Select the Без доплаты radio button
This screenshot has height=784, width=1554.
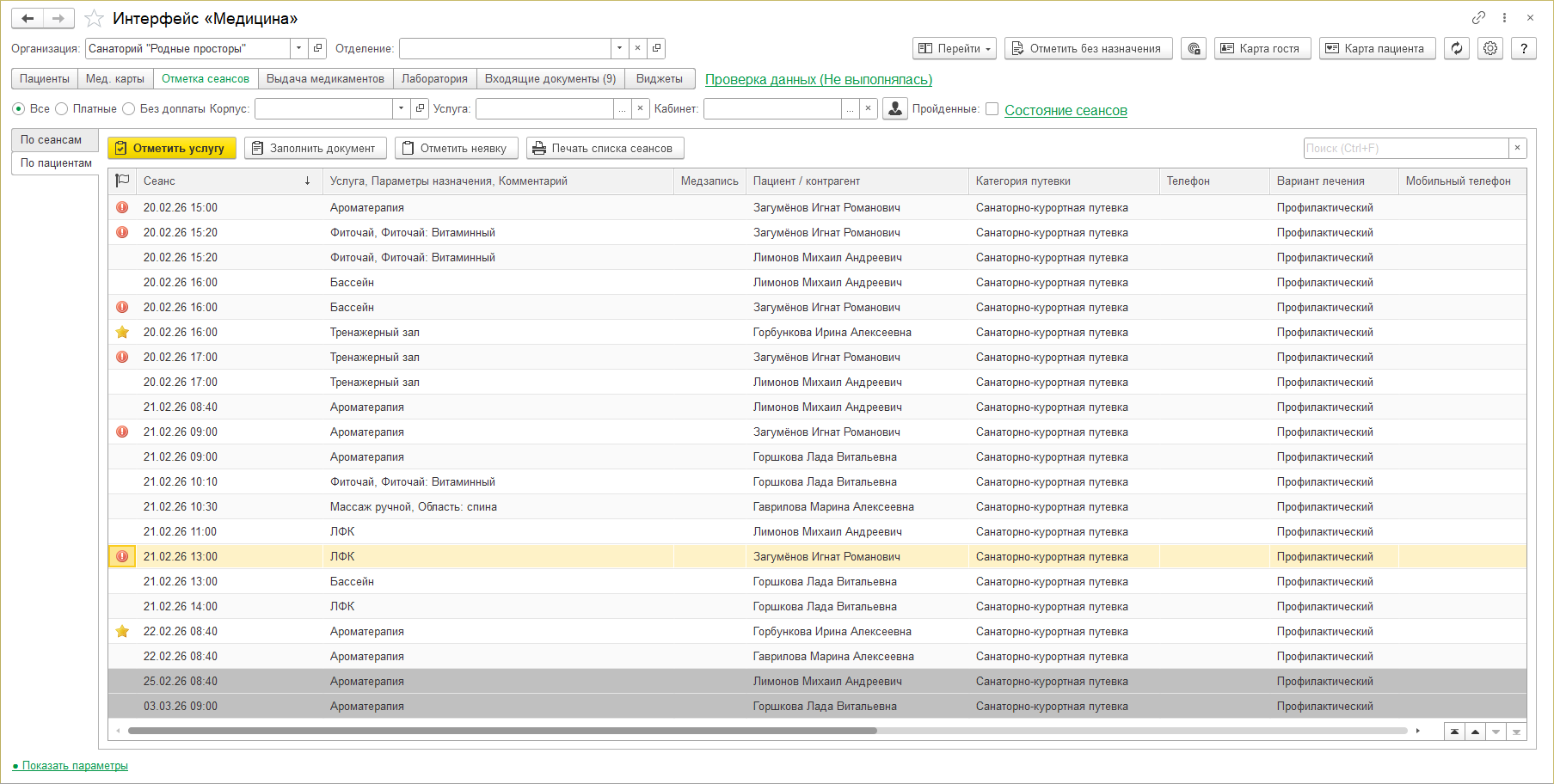tap(129, 109)
